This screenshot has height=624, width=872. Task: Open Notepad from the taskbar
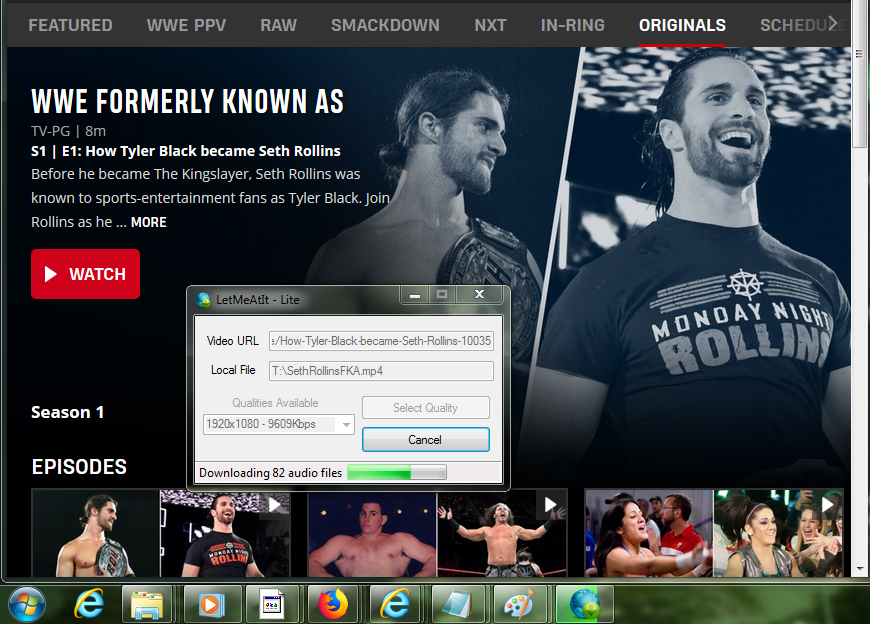(457, 604)
